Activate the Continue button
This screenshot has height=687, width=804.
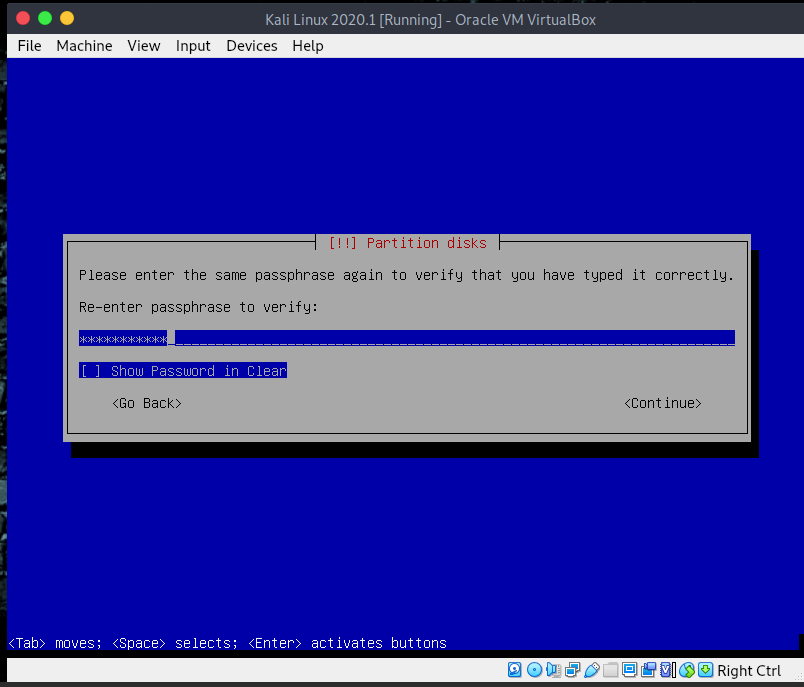(662, 403)
